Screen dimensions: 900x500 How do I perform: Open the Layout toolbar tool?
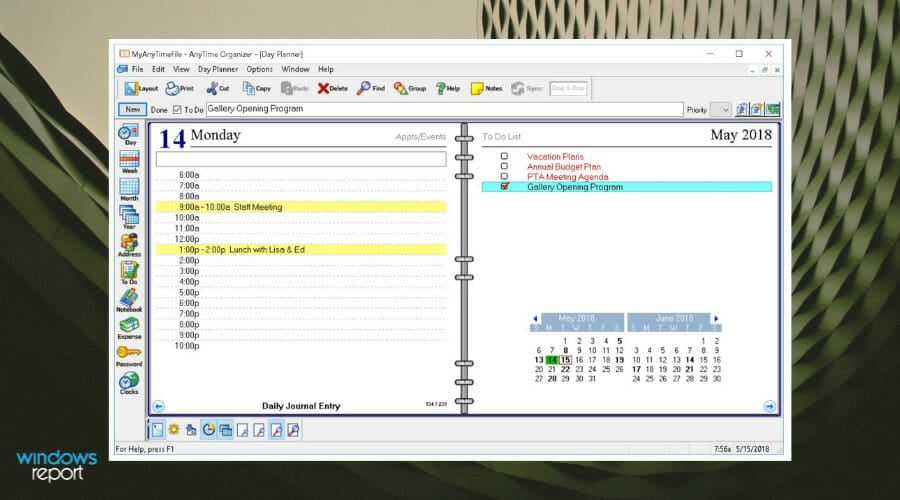(x=141, y=88)
